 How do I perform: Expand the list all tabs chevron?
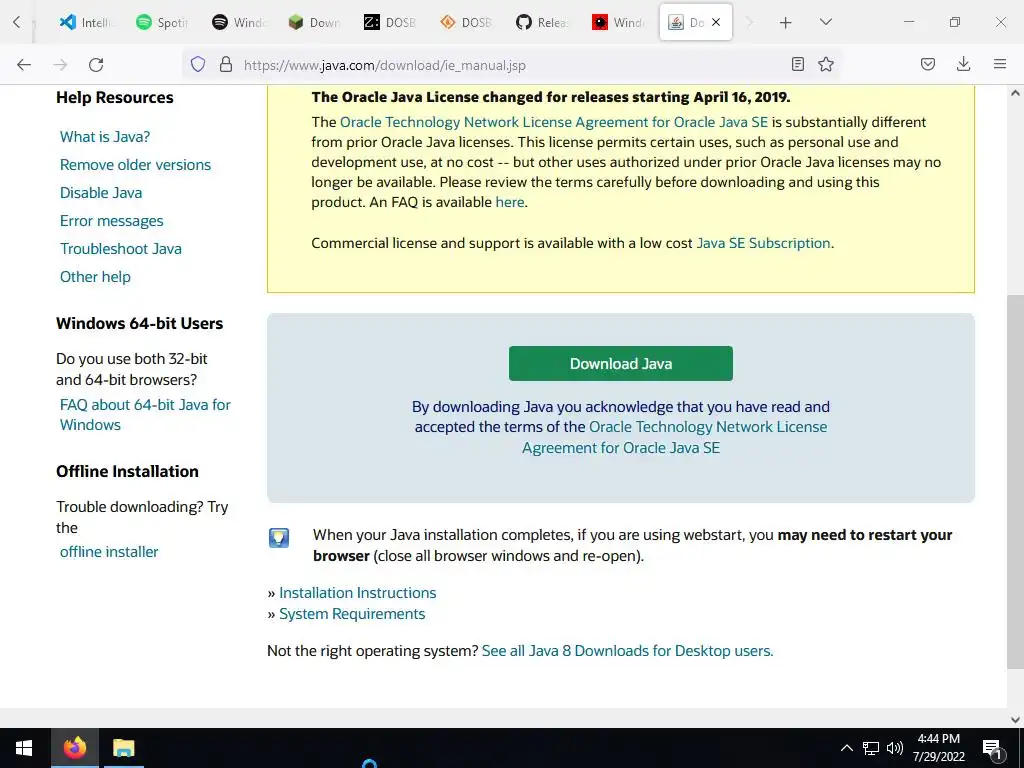825,22
